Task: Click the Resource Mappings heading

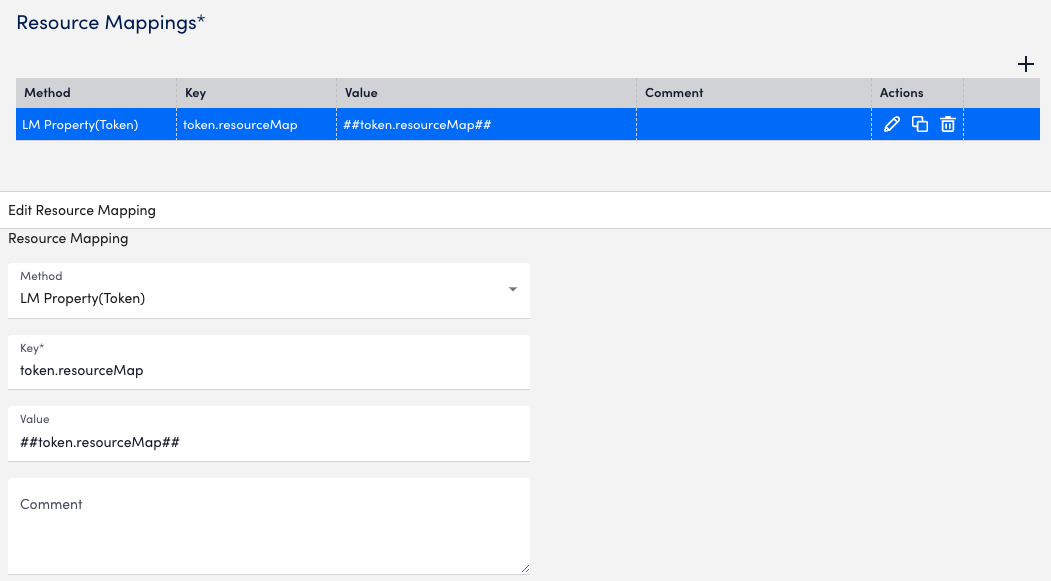Action: pos(111,23)
